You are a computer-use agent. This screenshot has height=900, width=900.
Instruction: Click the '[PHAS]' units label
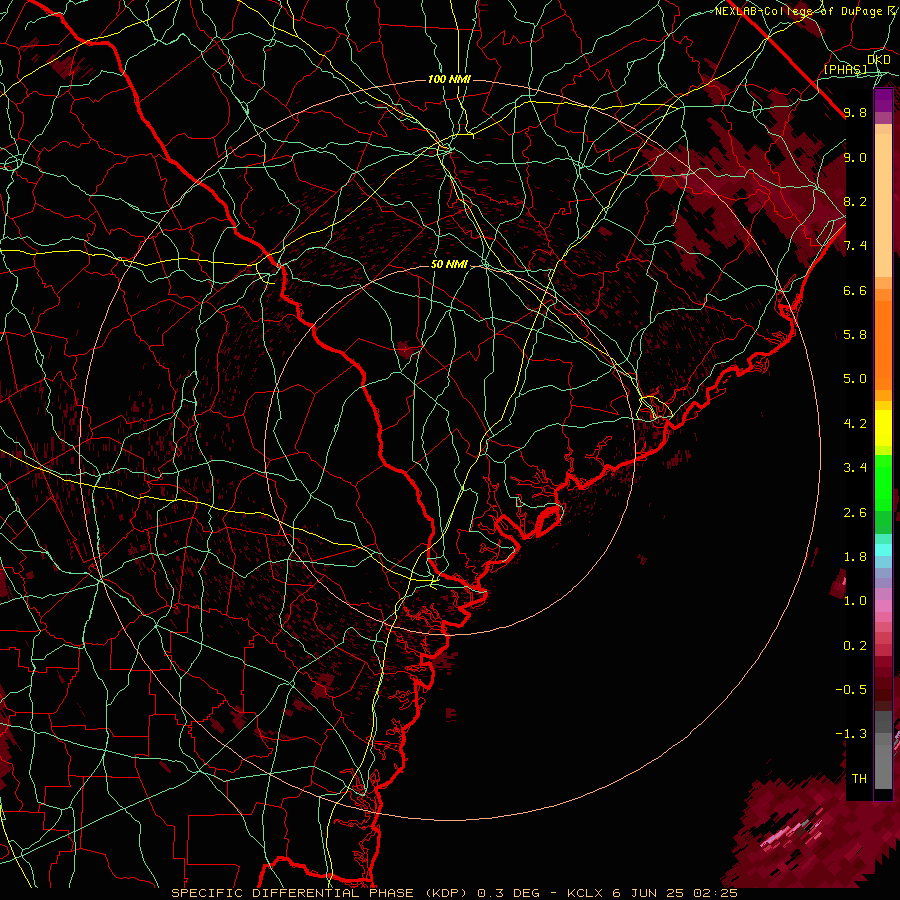click(845, 70)
